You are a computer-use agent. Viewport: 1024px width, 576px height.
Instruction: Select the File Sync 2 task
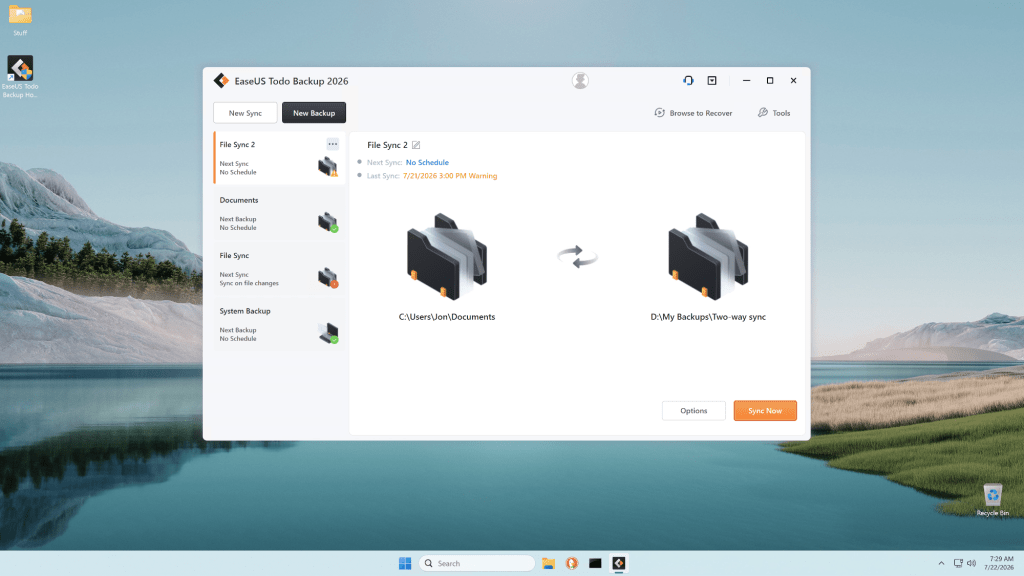click(280, 157)
